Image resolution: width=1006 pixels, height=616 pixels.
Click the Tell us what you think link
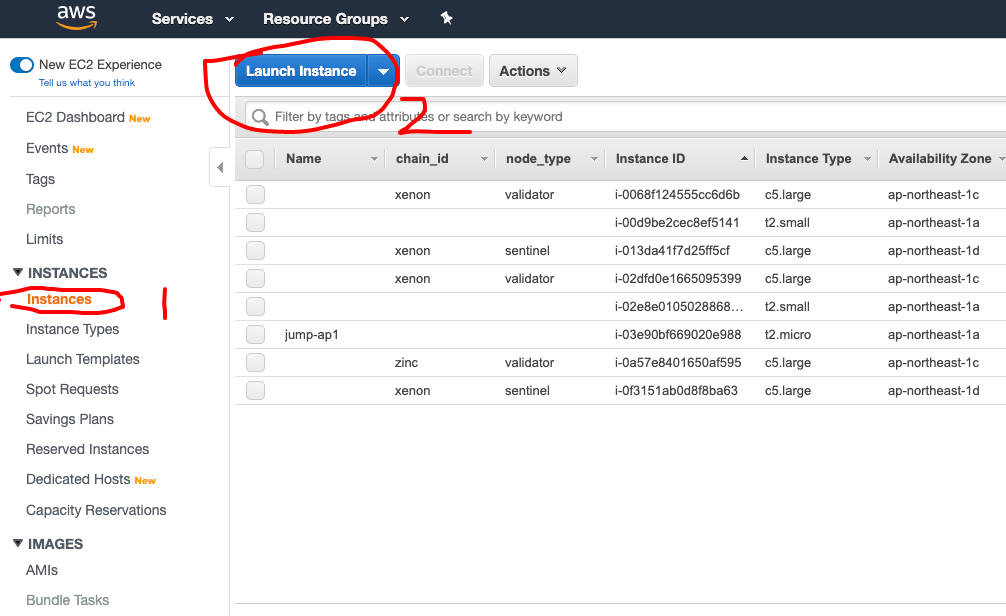point(87,83)
